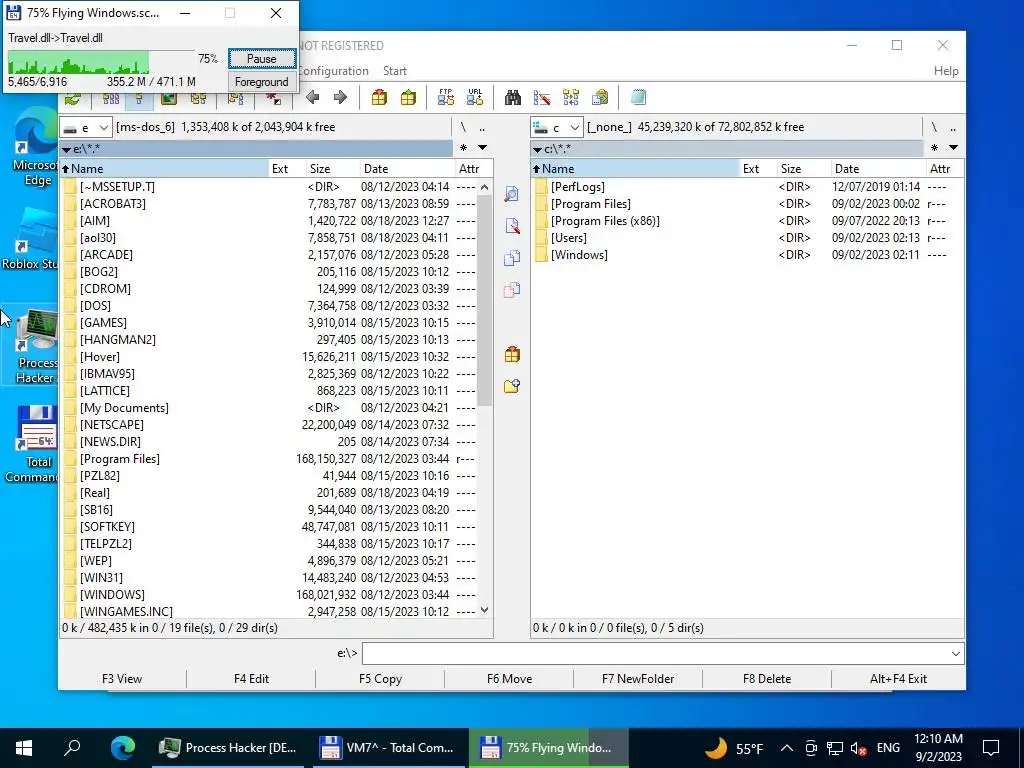Click the F8 Delete button

[x=767, y=679]
